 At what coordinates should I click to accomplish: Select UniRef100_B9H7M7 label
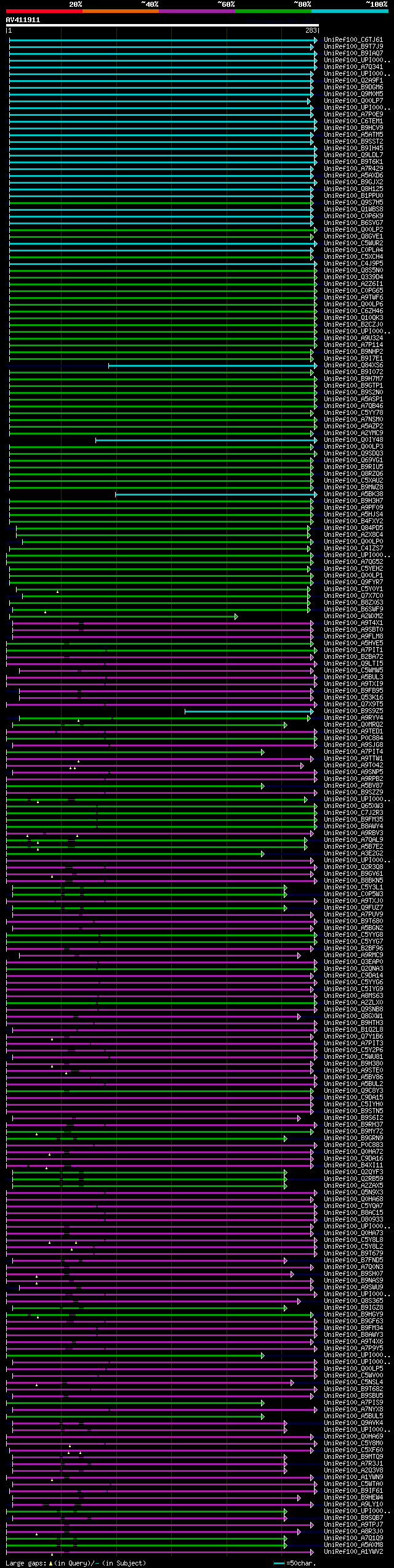[353, 379]
